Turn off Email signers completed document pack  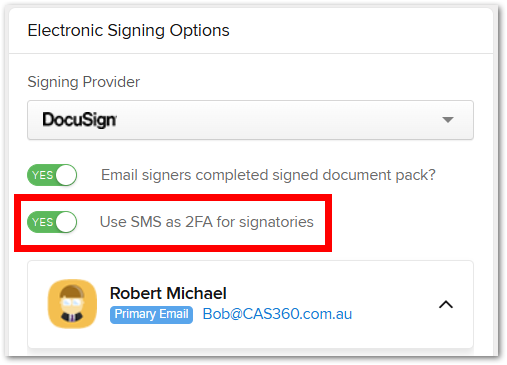click(x=52, y=175)
